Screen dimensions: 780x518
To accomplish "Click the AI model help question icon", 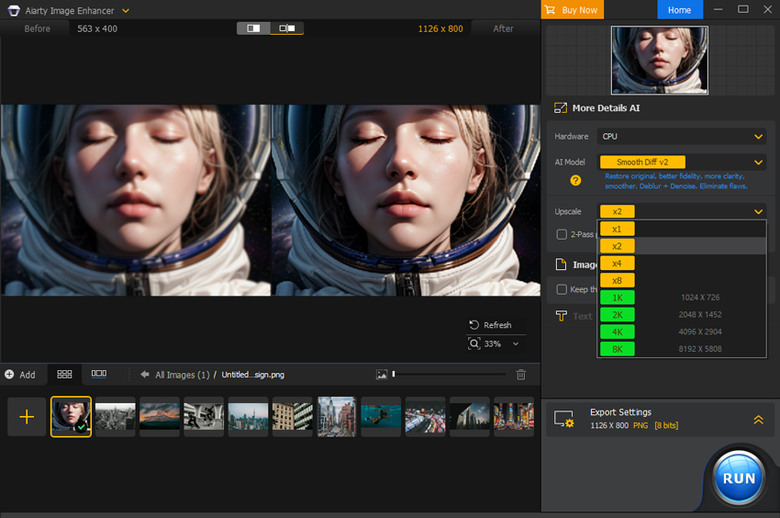I will pyautogui.click(x=576, y=181).
